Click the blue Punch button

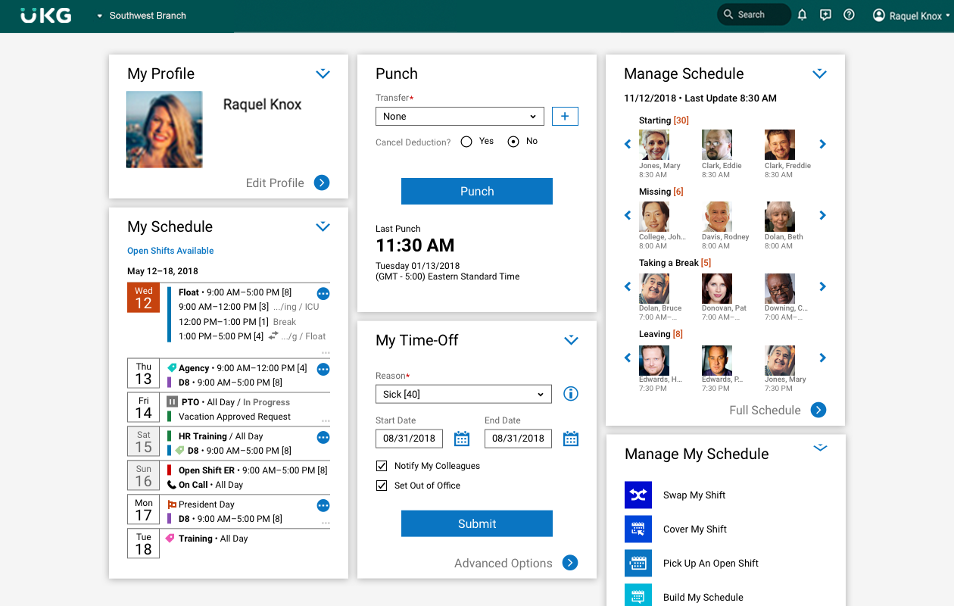[476, 191]
